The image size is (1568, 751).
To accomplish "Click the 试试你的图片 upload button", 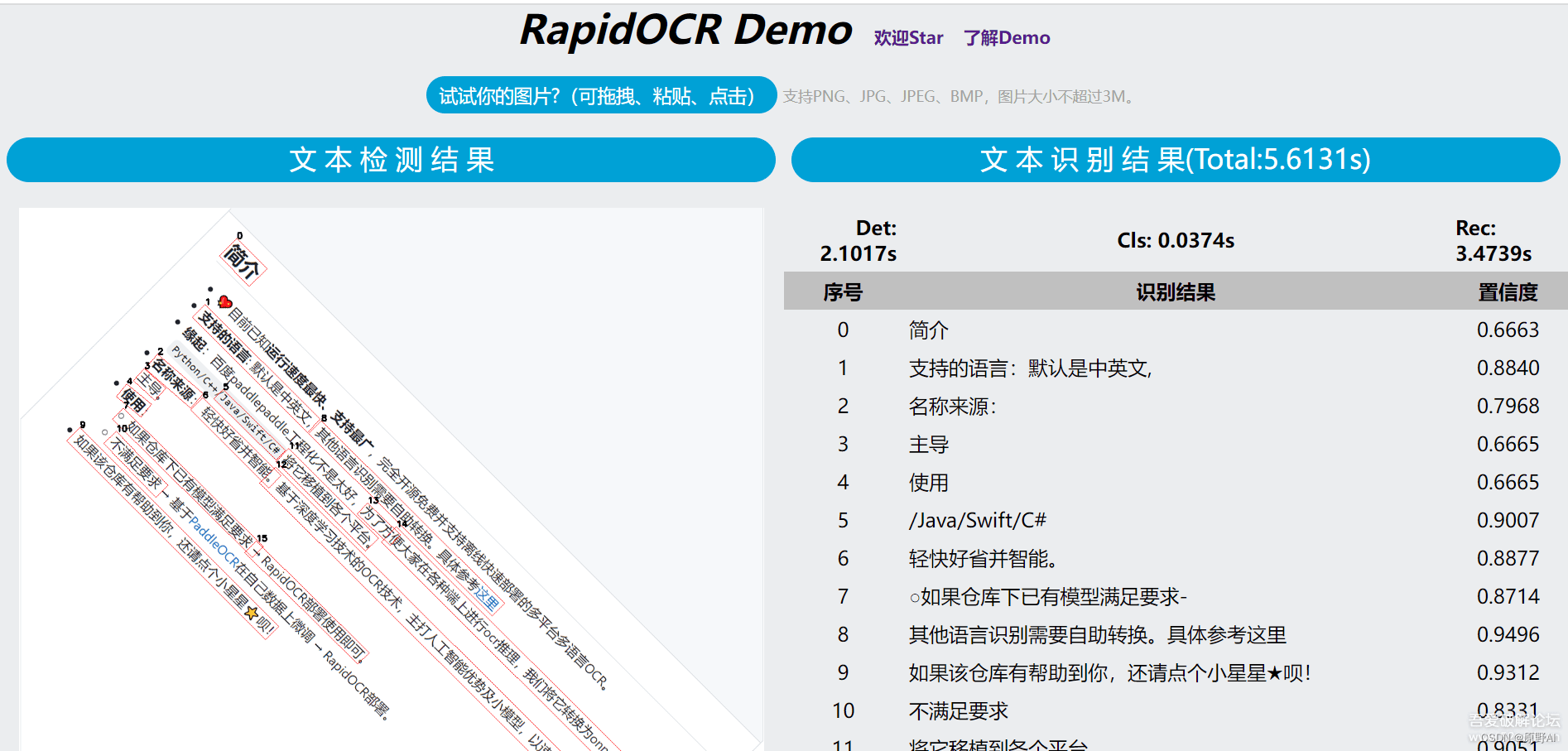I will click(601, 95).
